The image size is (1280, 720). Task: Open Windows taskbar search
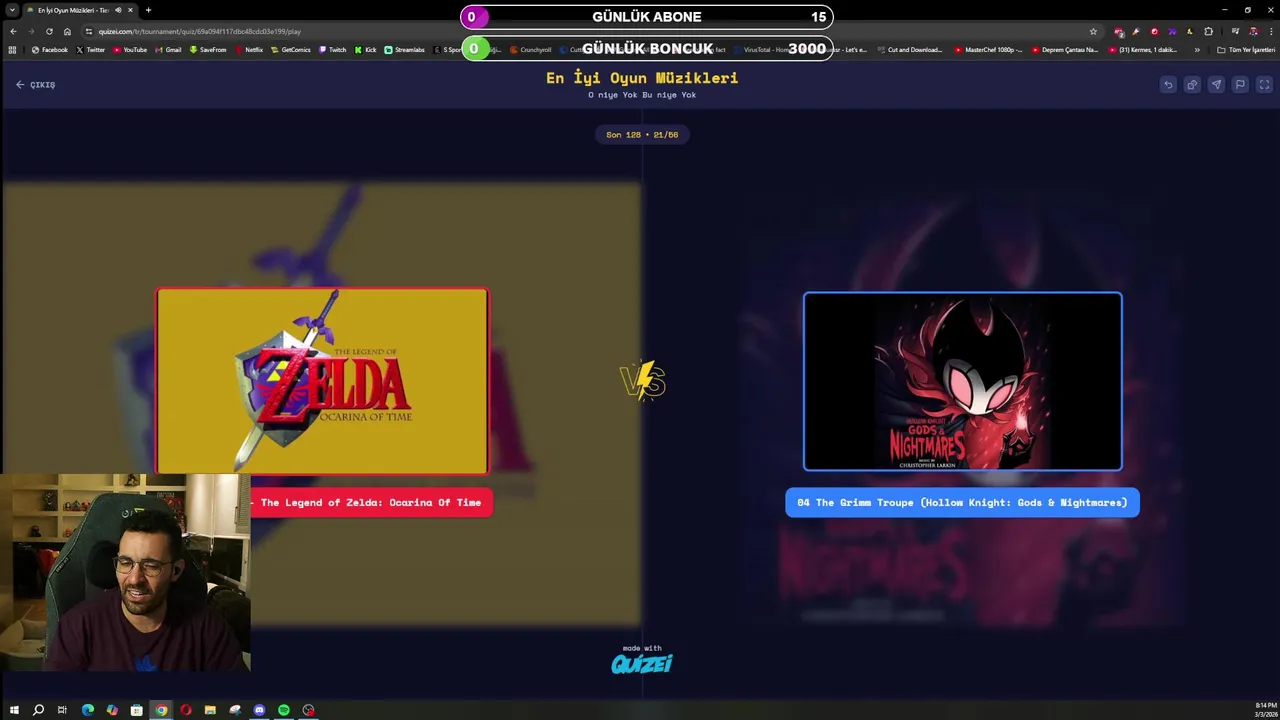[38, 710]
